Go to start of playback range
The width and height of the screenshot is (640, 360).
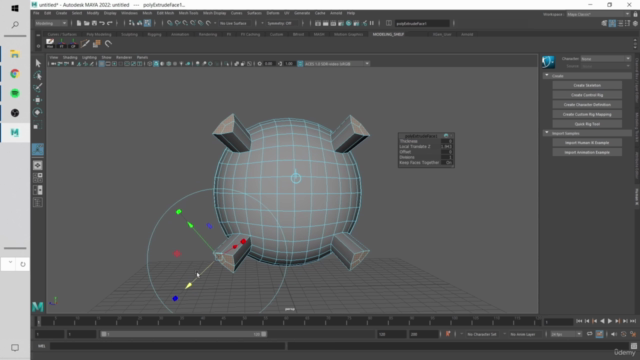tap(579, 321)
